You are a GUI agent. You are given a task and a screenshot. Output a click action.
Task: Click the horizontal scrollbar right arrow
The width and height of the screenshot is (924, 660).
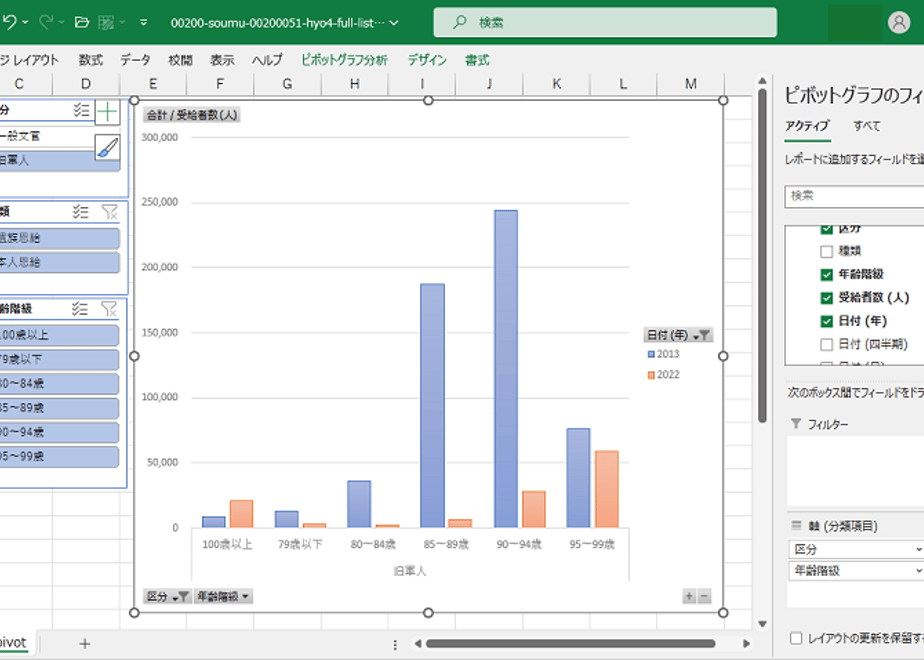tap(746, 644)
